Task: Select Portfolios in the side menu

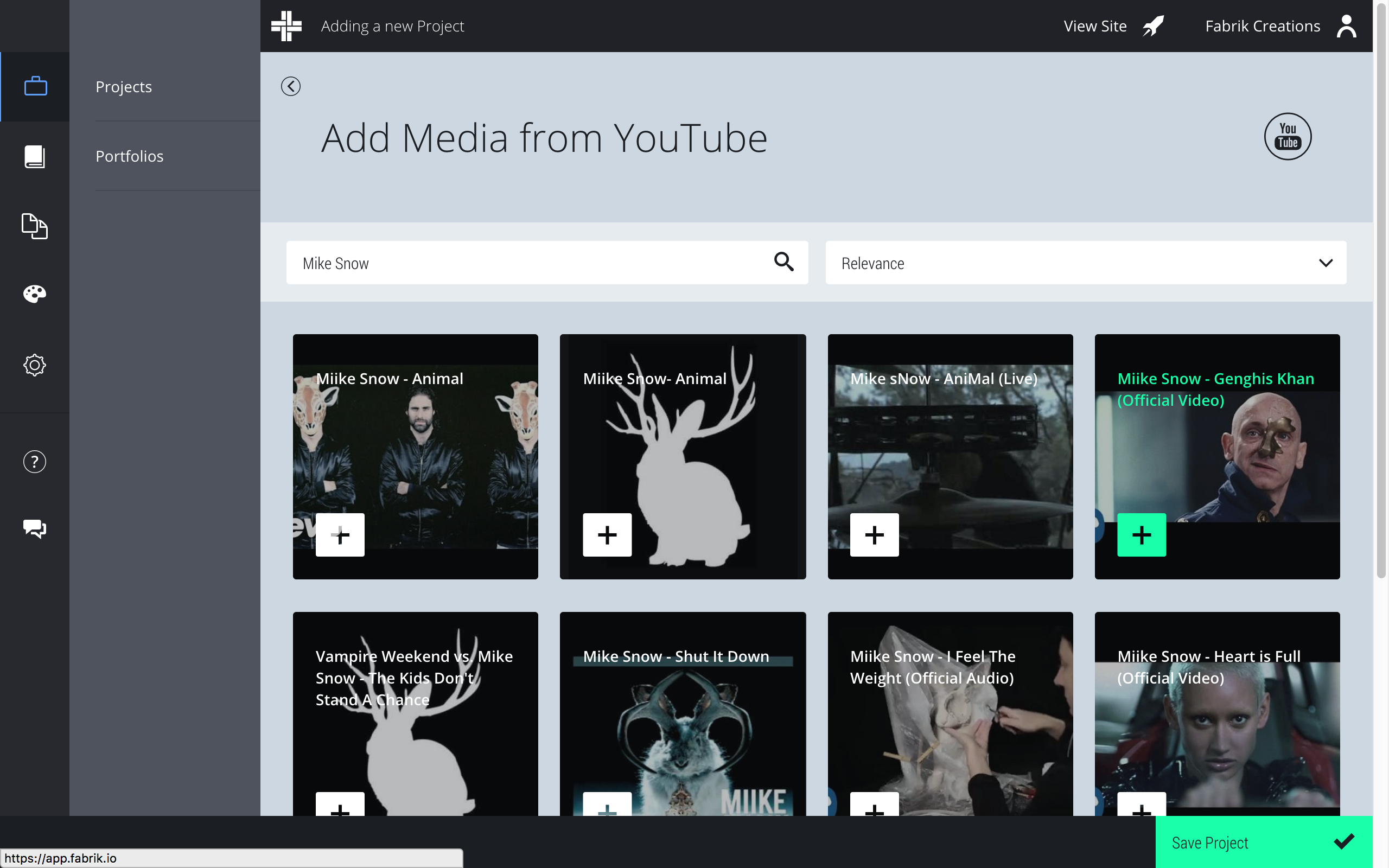Action: tap(130, 156)
